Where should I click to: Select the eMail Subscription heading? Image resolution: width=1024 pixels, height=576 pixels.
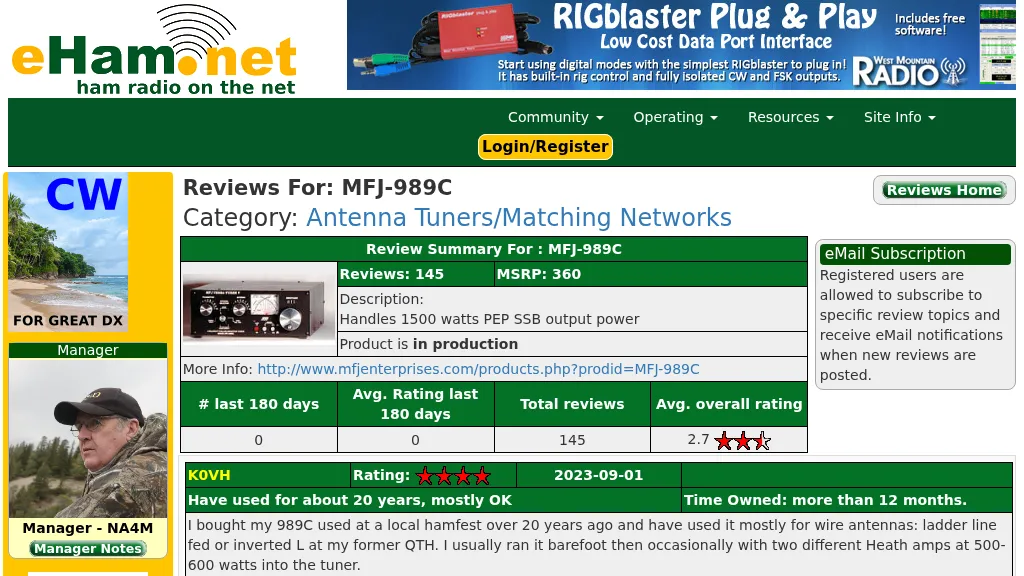click(x=915, y=253)
